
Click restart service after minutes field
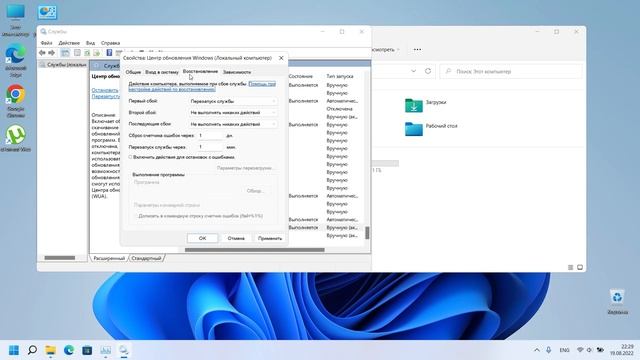coord(211,147)
